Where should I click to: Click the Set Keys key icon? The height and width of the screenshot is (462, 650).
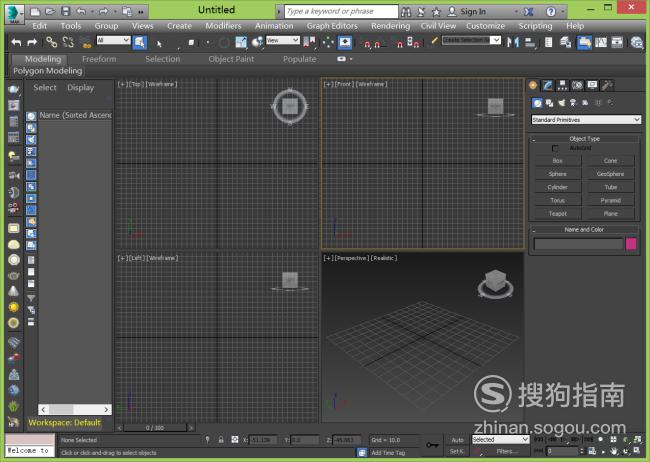click(432, 445)
